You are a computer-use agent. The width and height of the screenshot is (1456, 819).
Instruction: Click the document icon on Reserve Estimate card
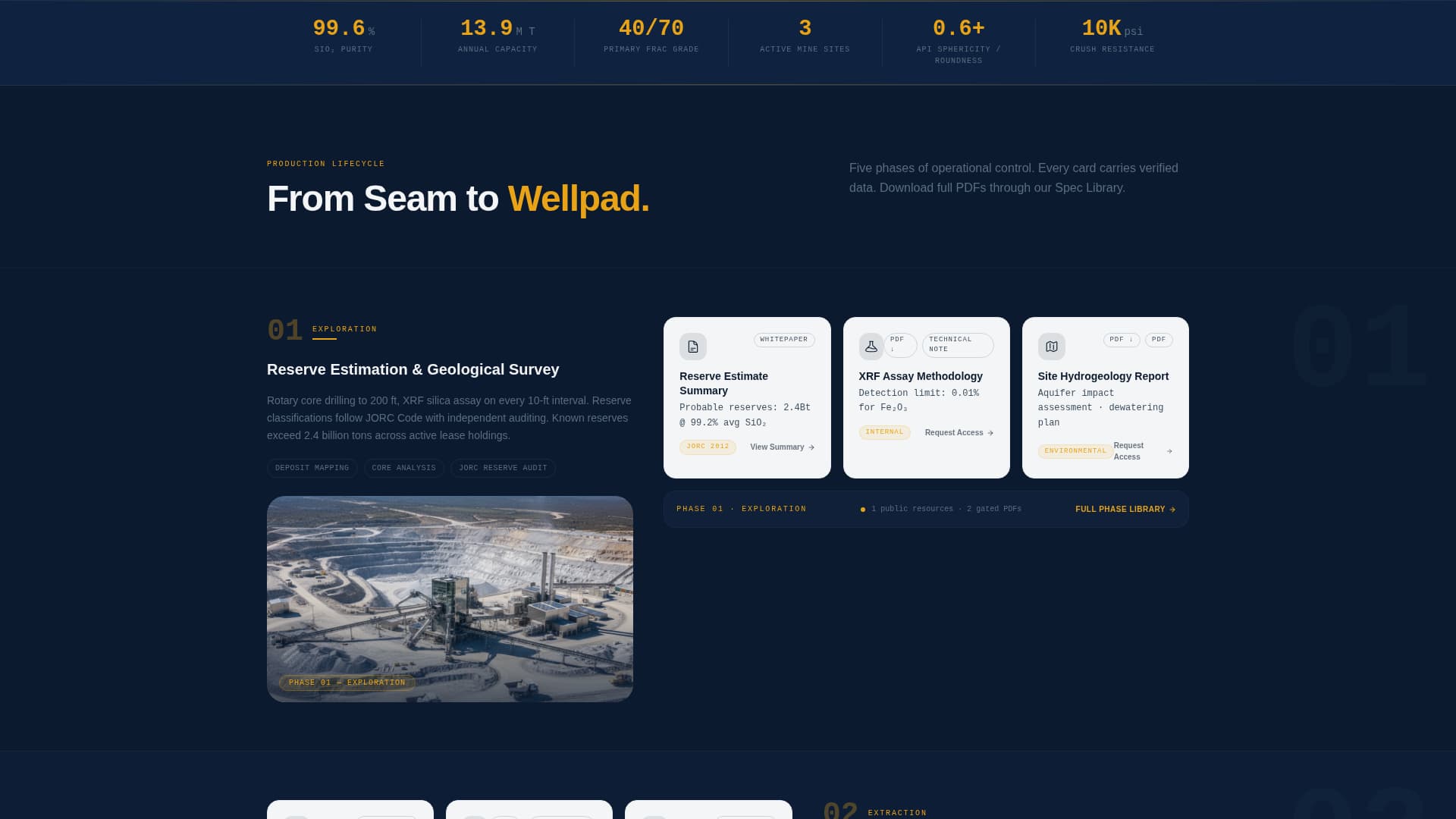pos(692,347)
